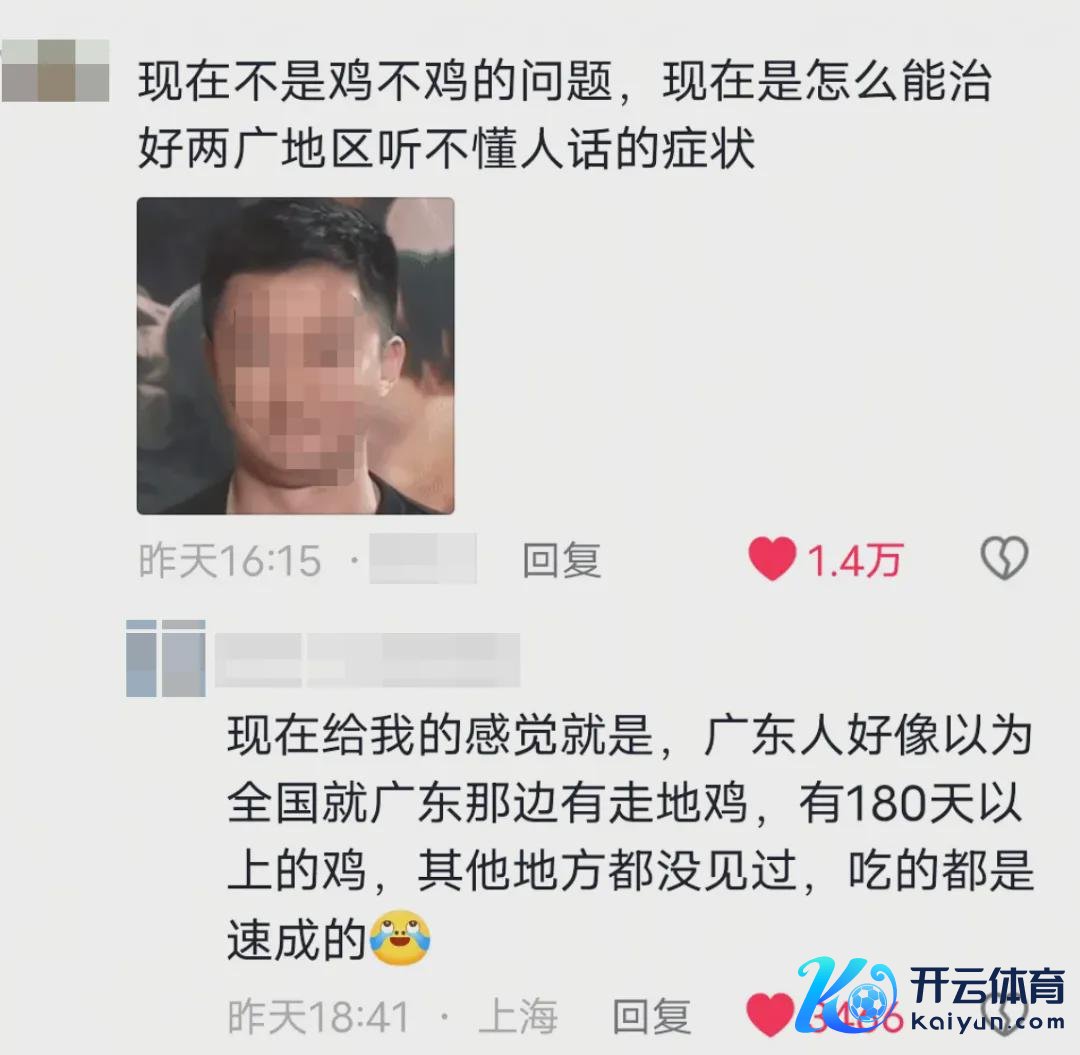The height and width of the screenshot is (1055, 1080).
Task: Open the first commenter's blurred avatar
Action: (x=55, y=71)
